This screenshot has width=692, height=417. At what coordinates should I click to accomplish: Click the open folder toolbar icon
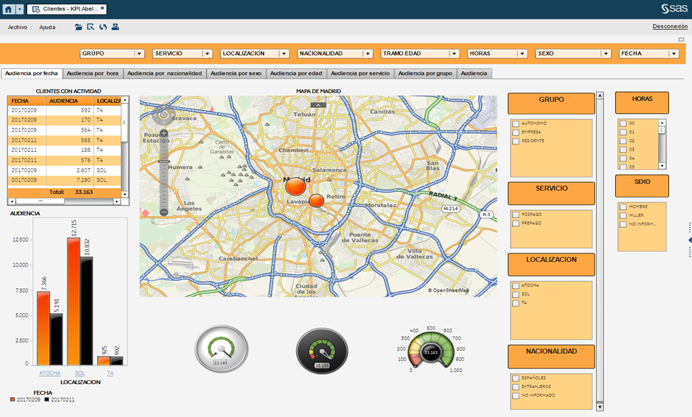pyautogui.click(x=78, y=27)
